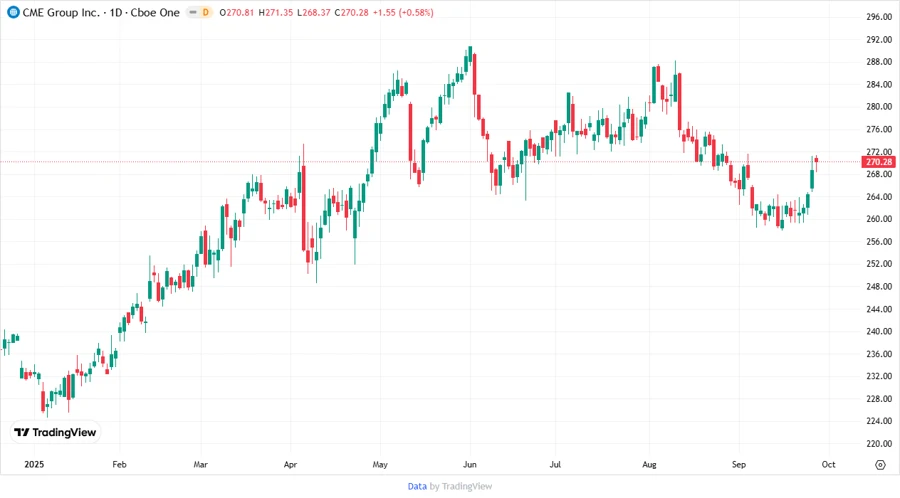Screen dimensions: 900x498
Task: Select the 276.00 price axis label
Action: pyautogui.click(x=879, y=129)
